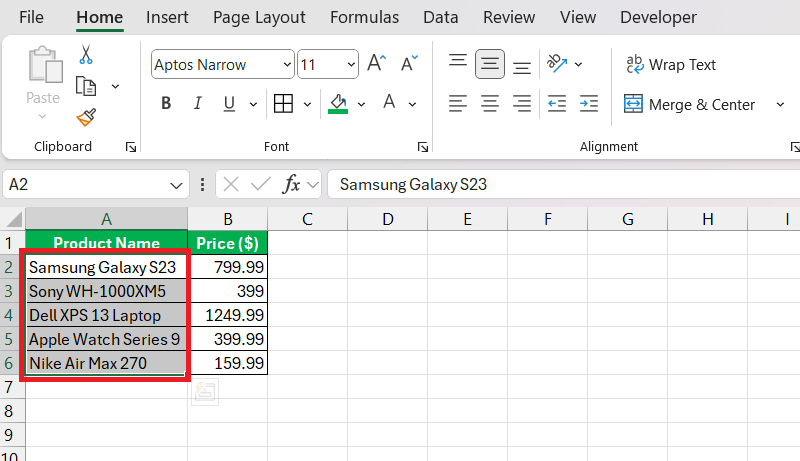Click the Orientation angled text icon

pyautogui.click(x=557, y=64)
